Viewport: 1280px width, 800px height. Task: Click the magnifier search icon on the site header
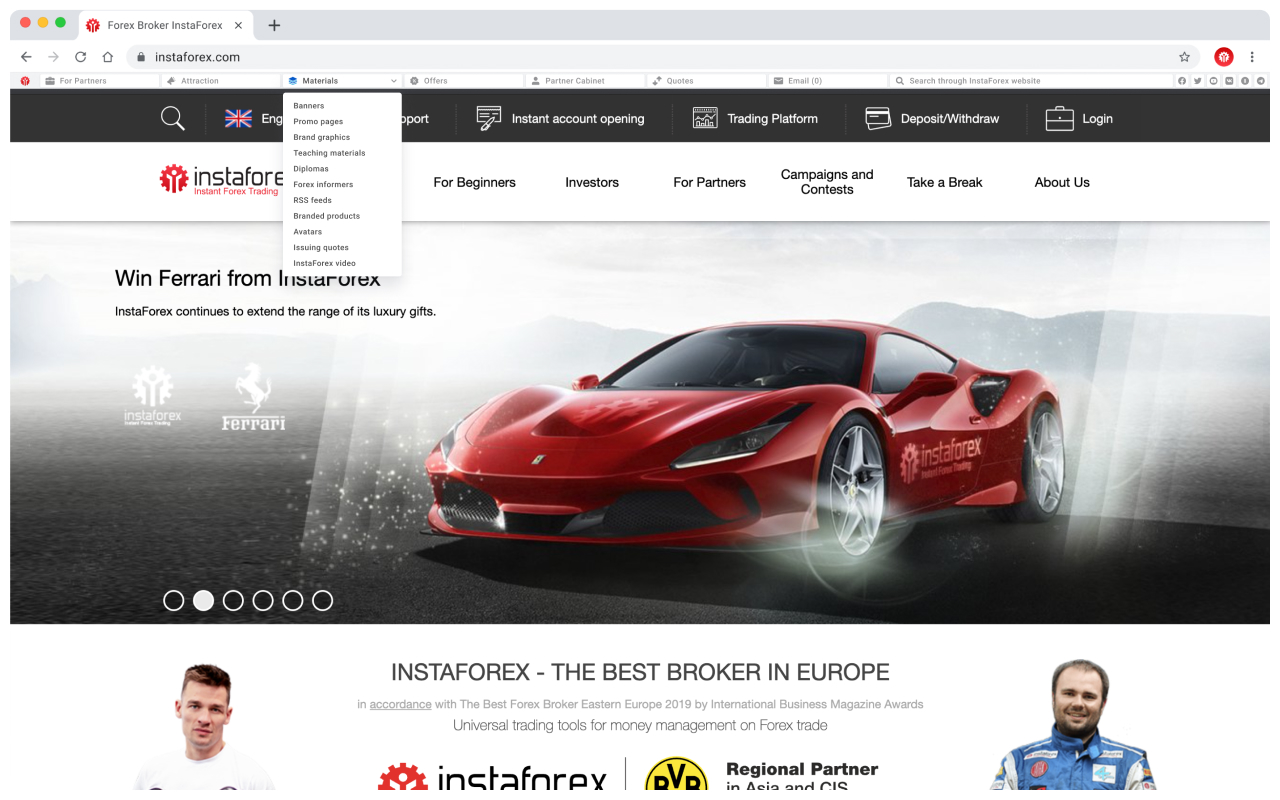(x=173, y=118)
